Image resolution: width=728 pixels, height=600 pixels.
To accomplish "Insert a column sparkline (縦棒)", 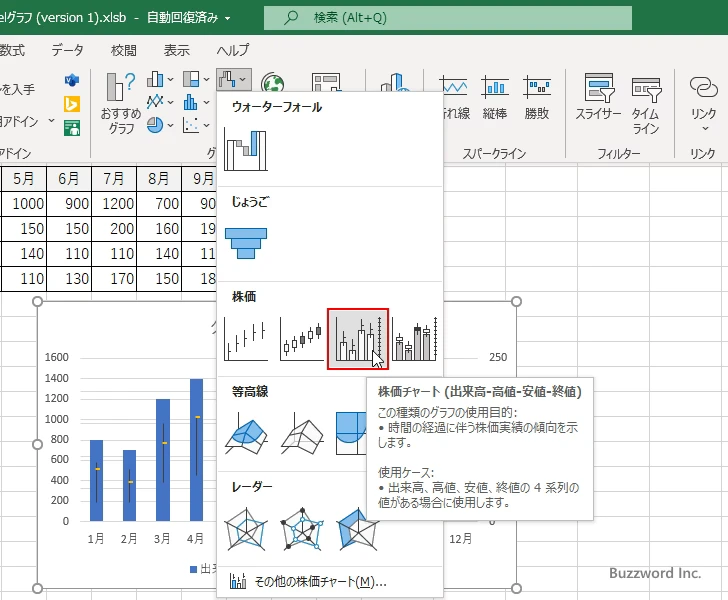I will coord(495,98).
